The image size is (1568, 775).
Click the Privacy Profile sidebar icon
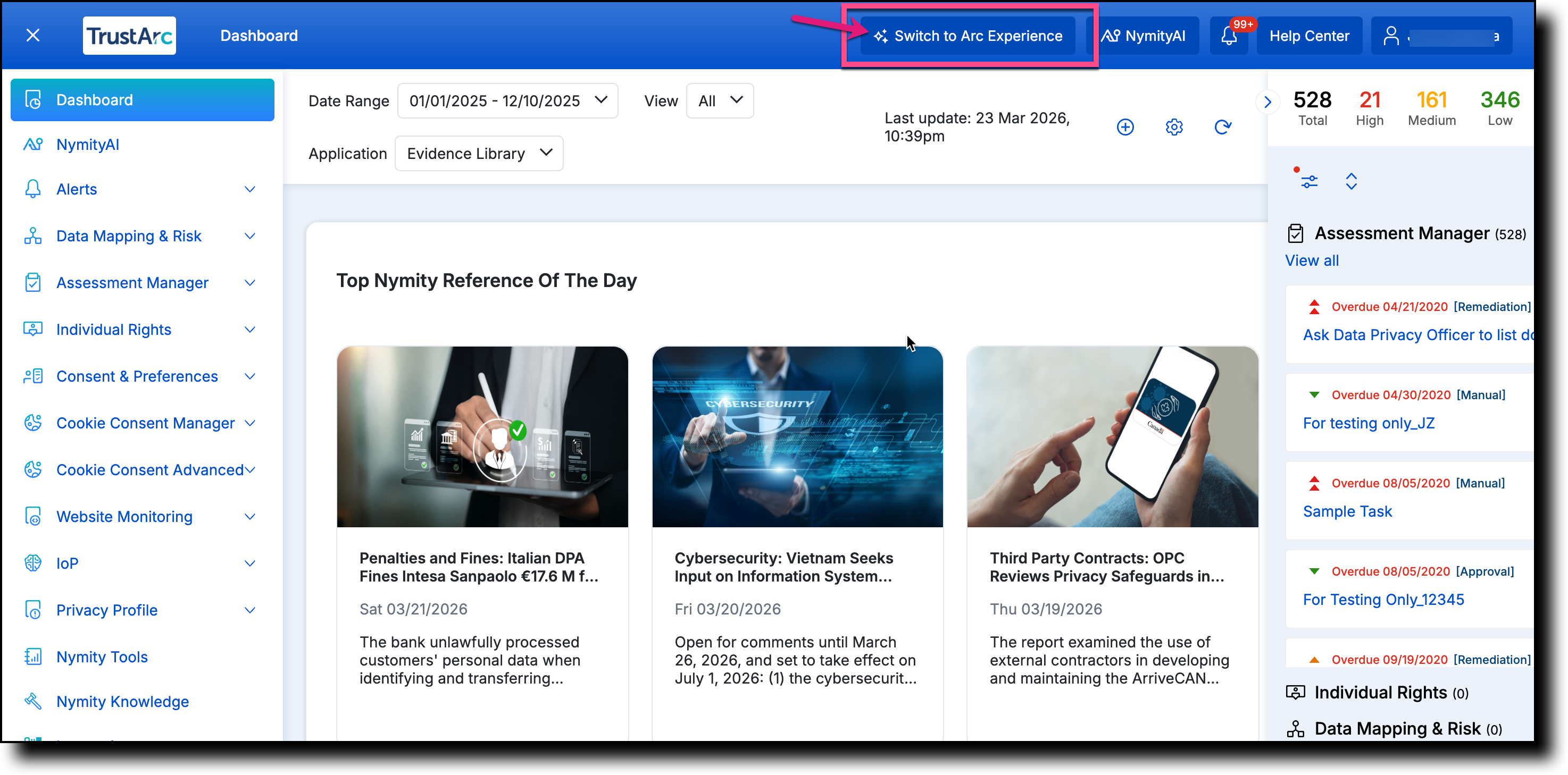coord(33,610)
